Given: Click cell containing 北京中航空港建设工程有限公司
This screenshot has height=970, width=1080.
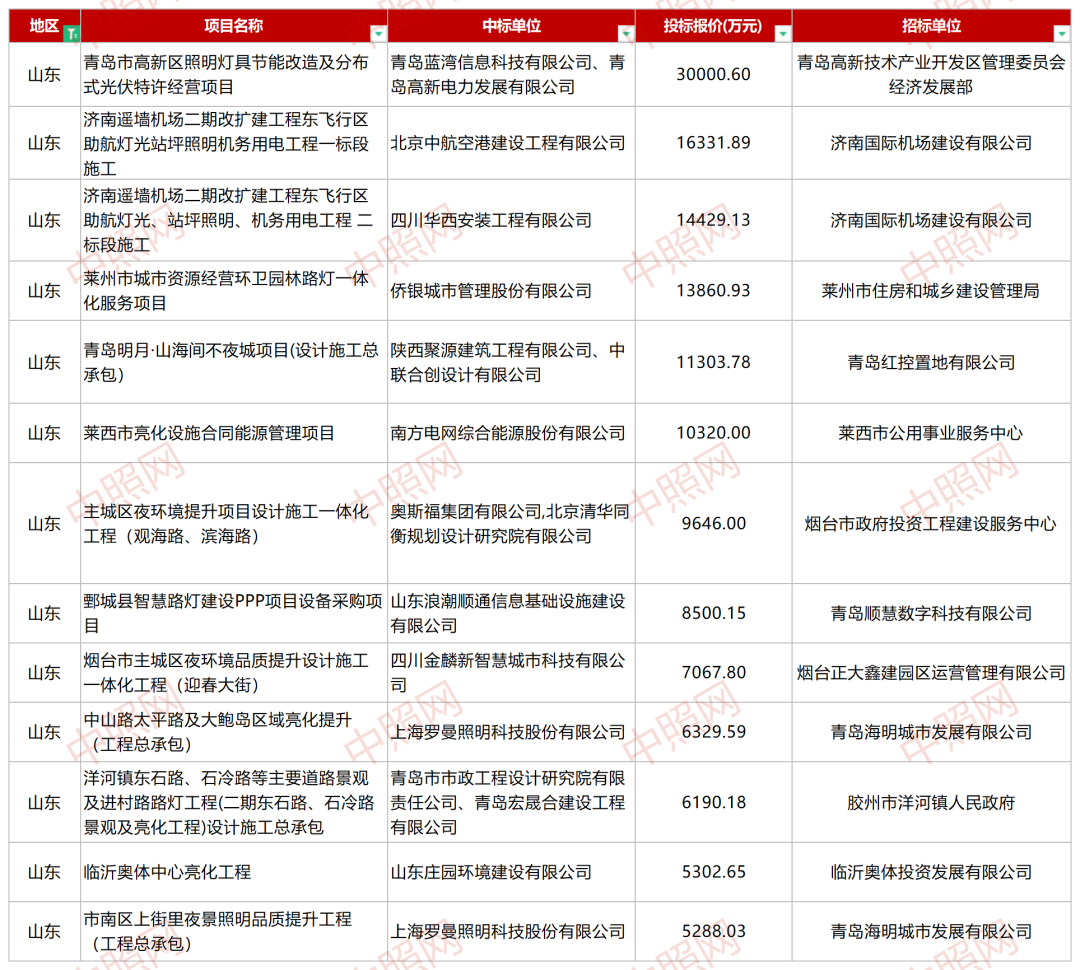Looking at the screenshot, I should [510, 143].
